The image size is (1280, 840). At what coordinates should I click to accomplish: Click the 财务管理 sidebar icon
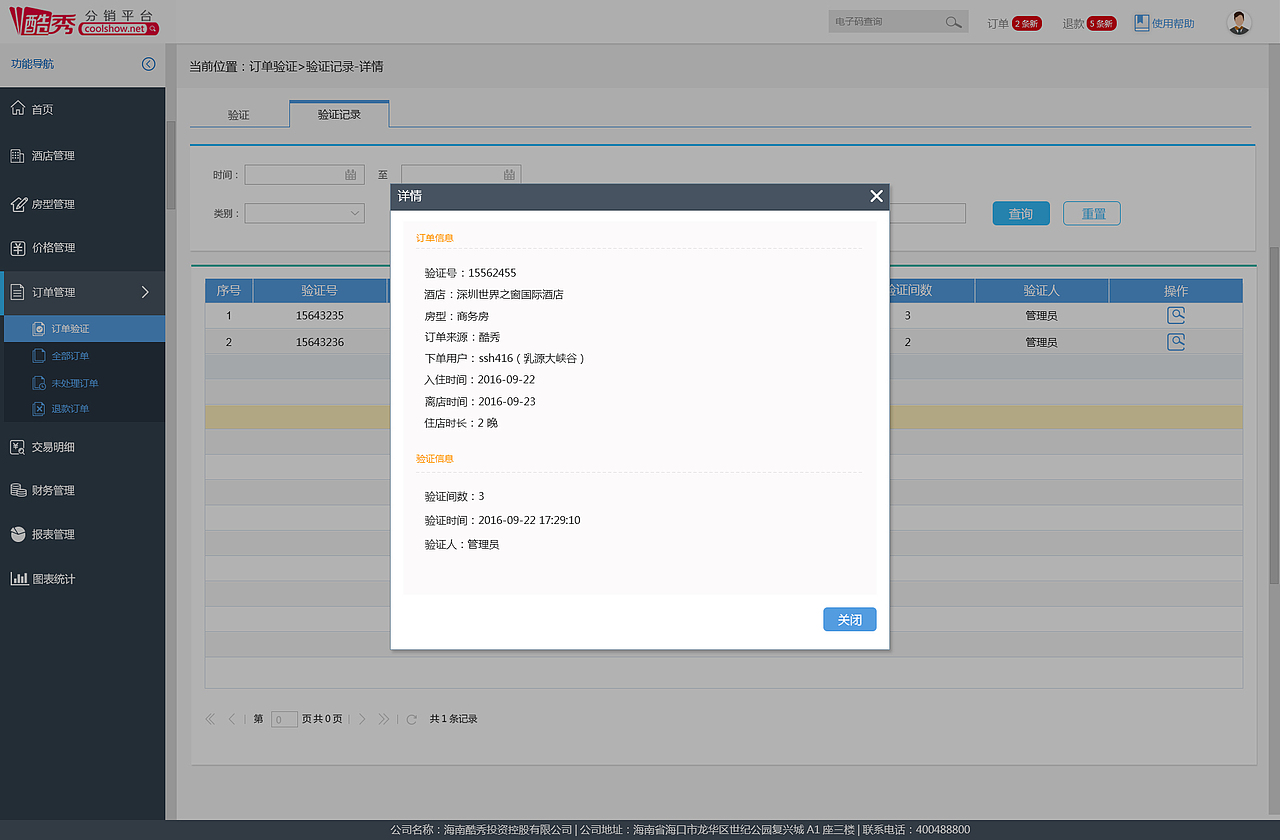pyautogui.click(x=17, y=490)
